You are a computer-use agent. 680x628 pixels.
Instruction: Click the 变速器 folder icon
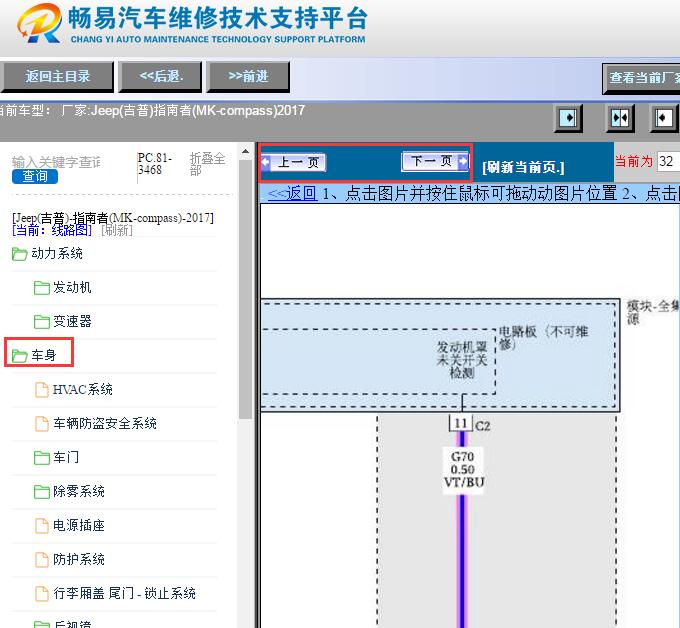pos(42,321)
